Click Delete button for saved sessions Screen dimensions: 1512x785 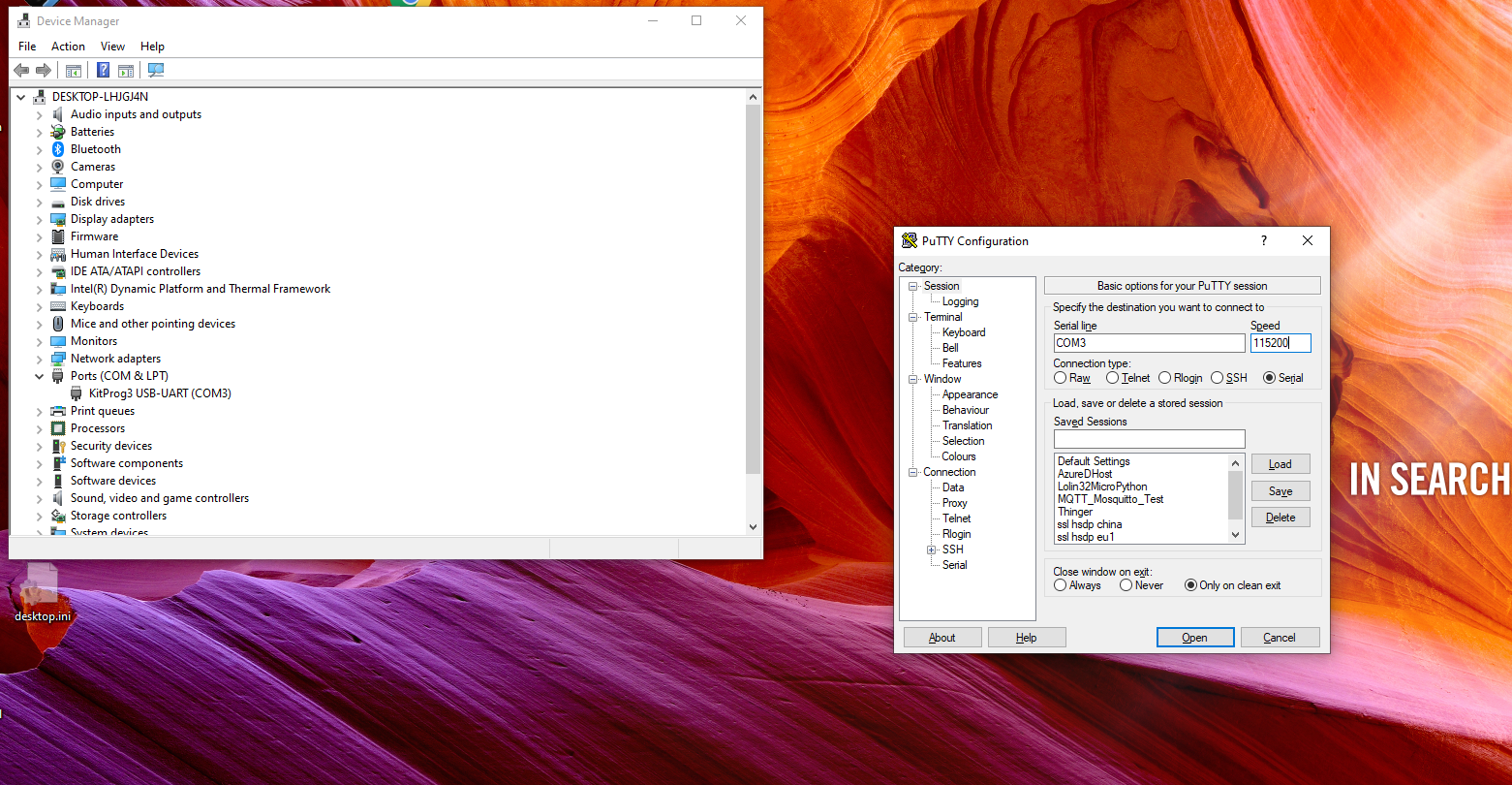click(x=1281, y=518)
